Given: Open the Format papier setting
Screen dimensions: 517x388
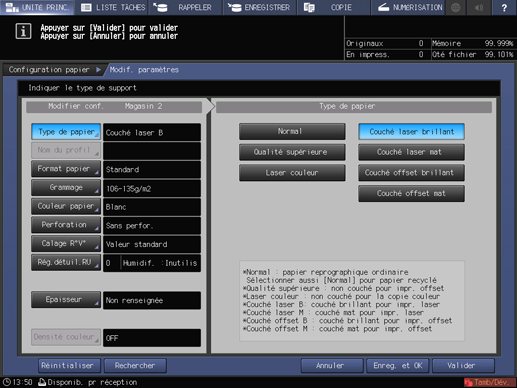Looking at the screenshot, I should 66,169.
